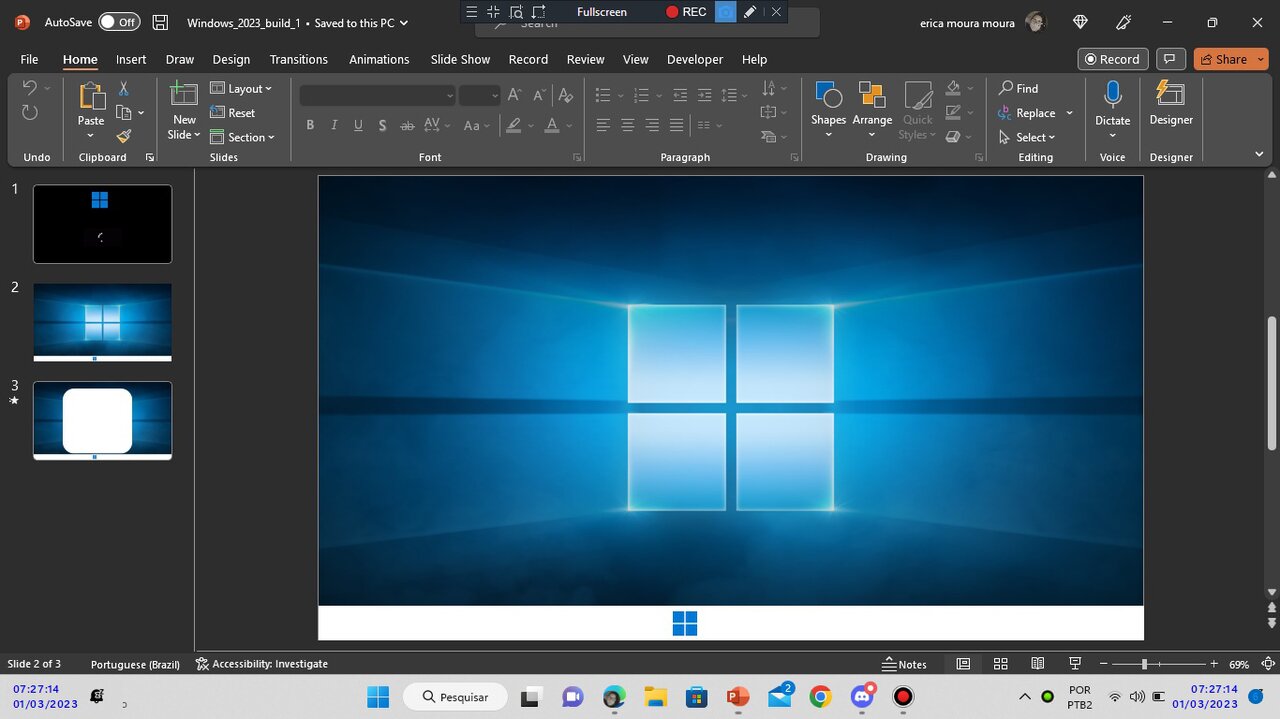Select slide 3 thumbnail
Image resolution: width=1280 pixels, height=719 pixels.
(102, 420)
